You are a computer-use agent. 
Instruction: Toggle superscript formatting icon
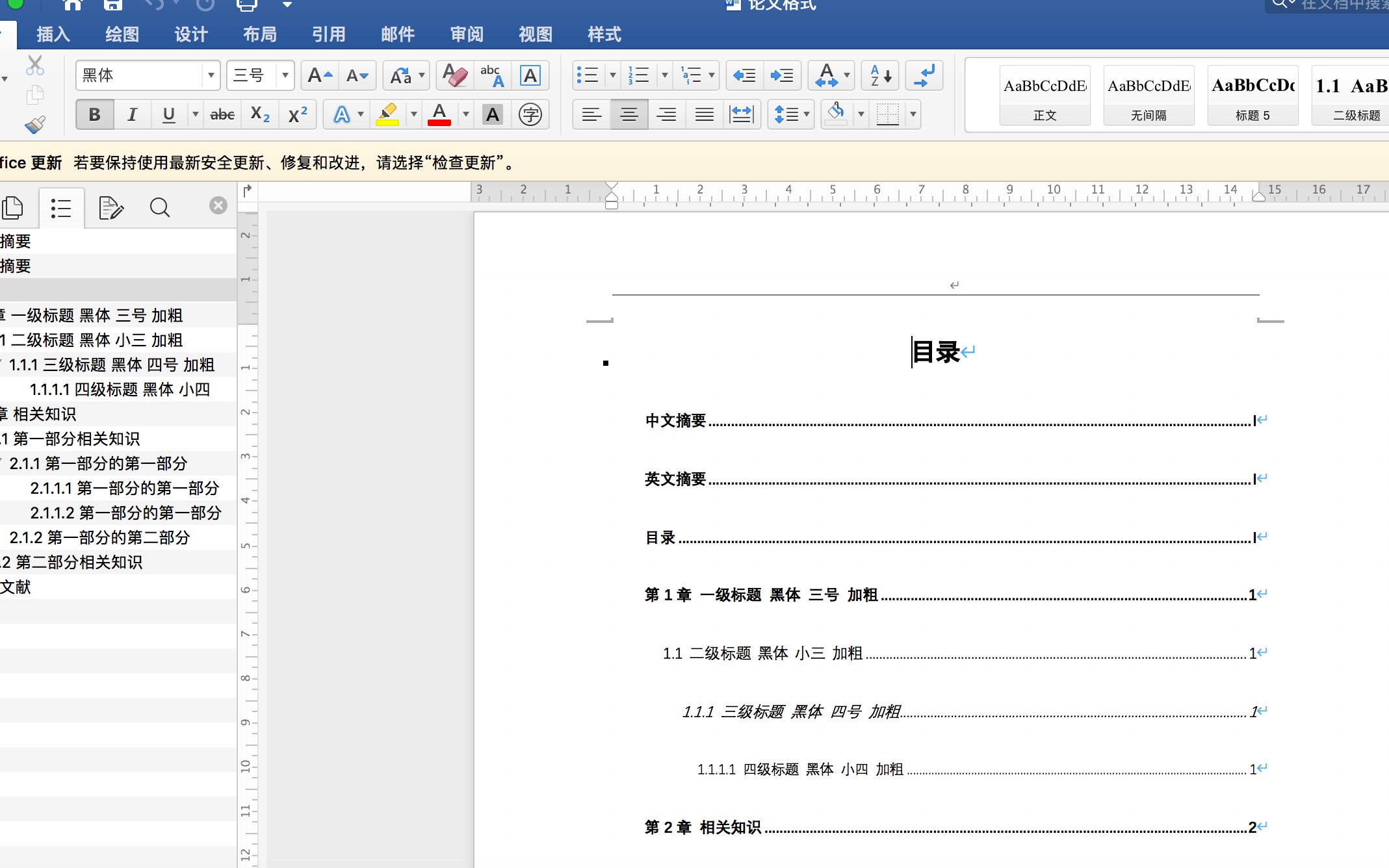pyautogui.click(x=296, y=113)
